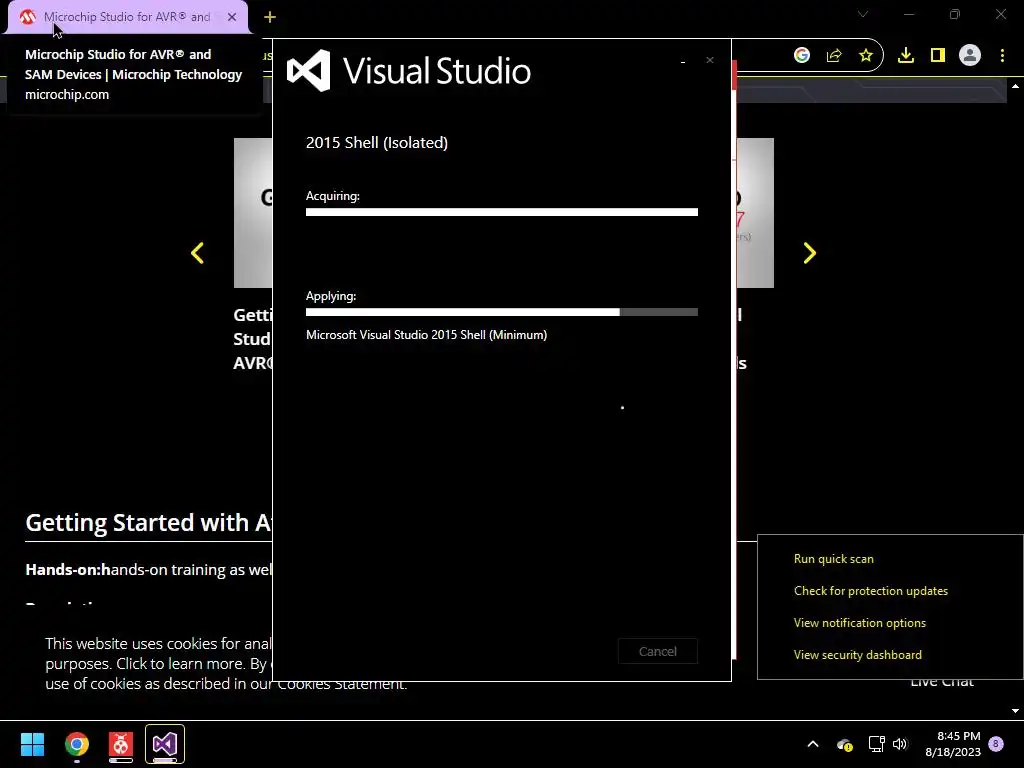
Task: Click the page scrollbar down arrow
Action: [x=1016, y=711]
